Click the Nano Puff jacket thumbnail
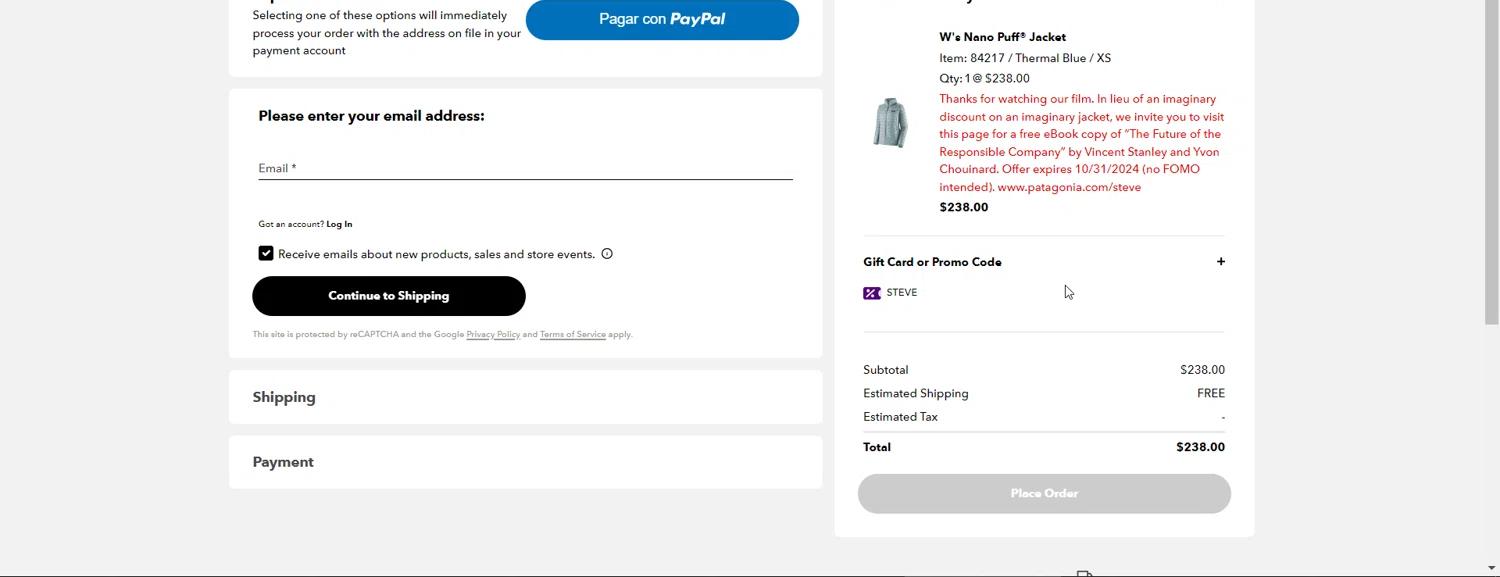1500x577 pixels. click(x=890, y=123)
